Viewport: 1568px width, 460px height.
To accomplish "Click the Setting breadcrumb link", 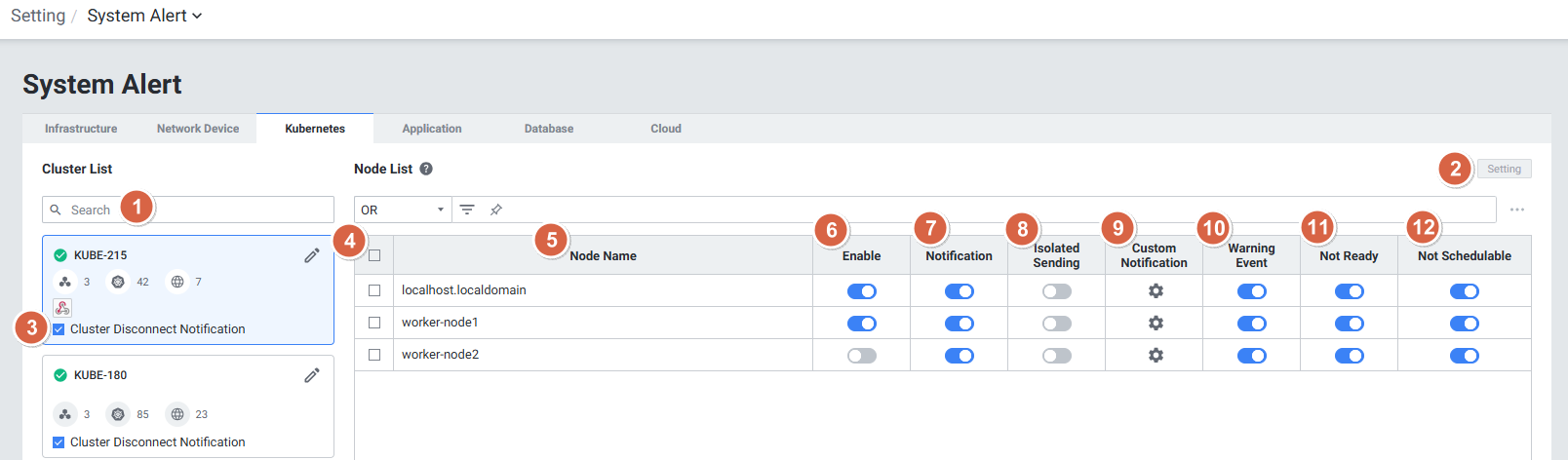I will [38, 16].
